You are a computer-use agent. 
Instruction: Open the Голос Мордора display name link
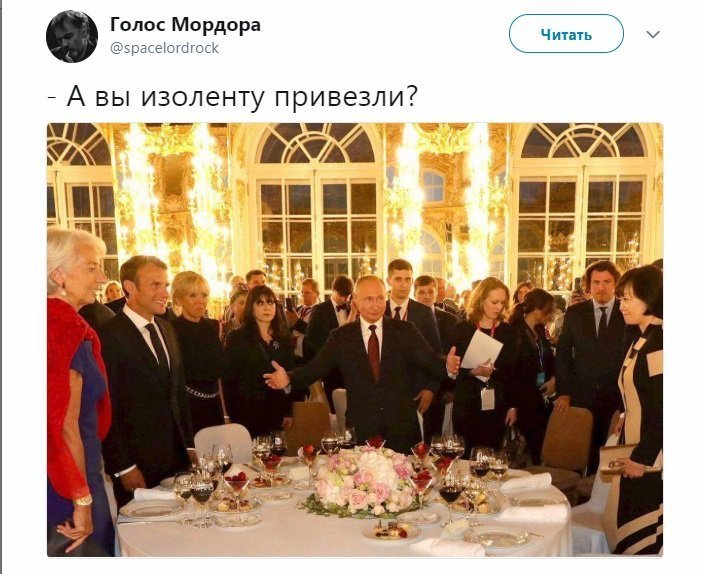(185, 24)
